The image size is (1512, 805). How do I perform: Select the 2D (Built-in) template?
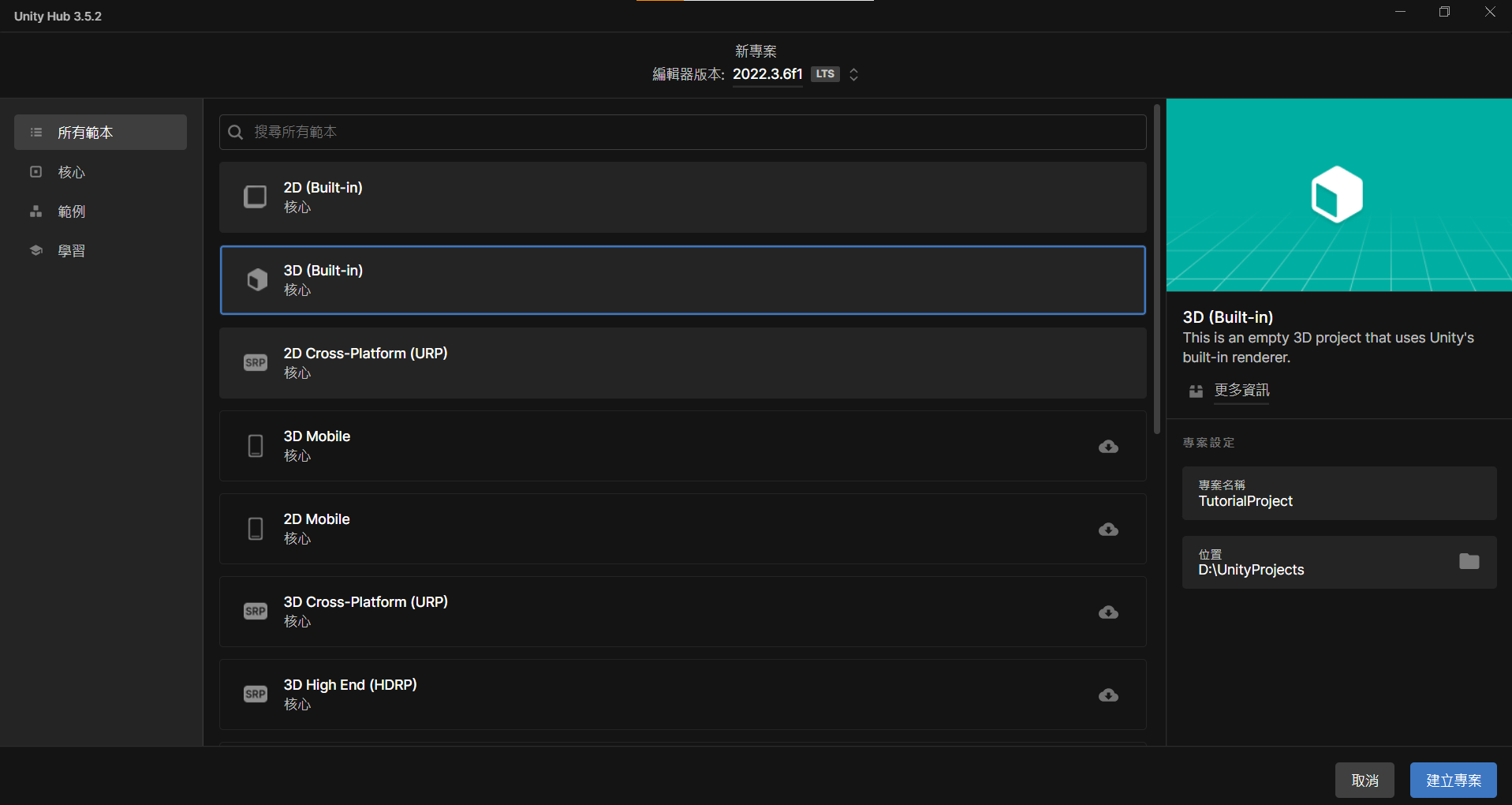(682, 197)
